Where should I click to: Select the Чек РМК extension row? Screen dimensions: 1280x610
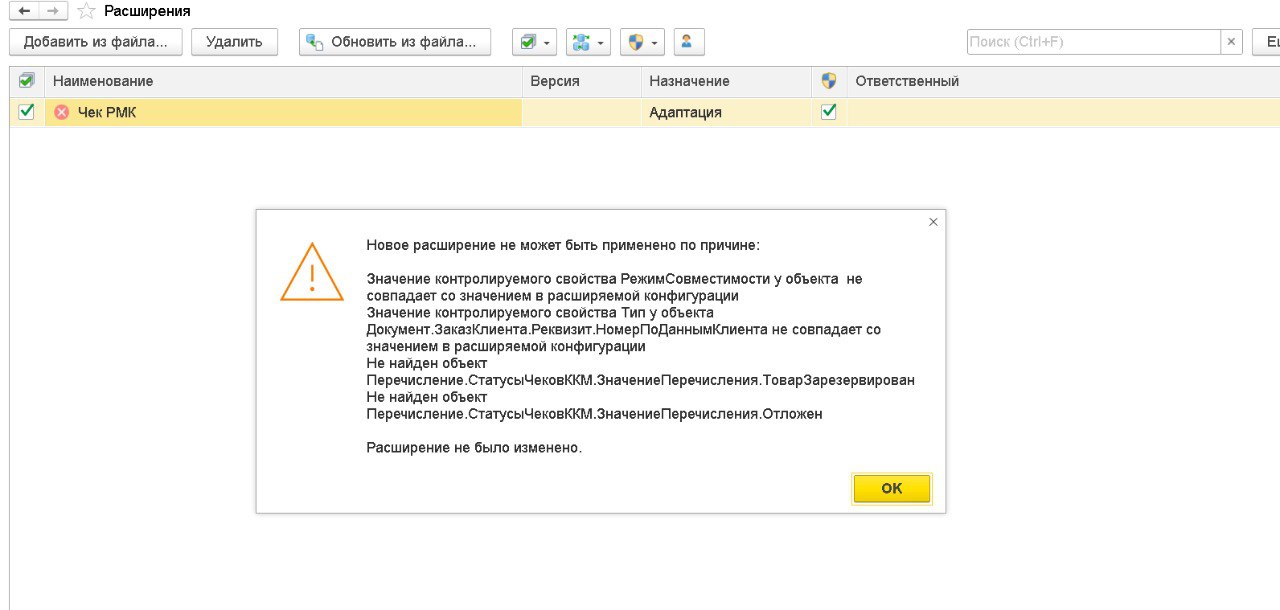(644, 112)
